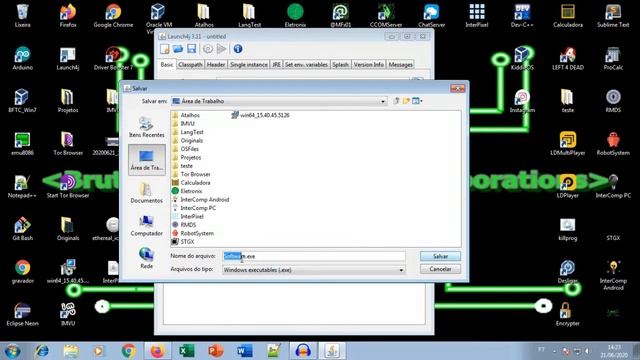Select Documentos in the places sidebar

(147, 193)
